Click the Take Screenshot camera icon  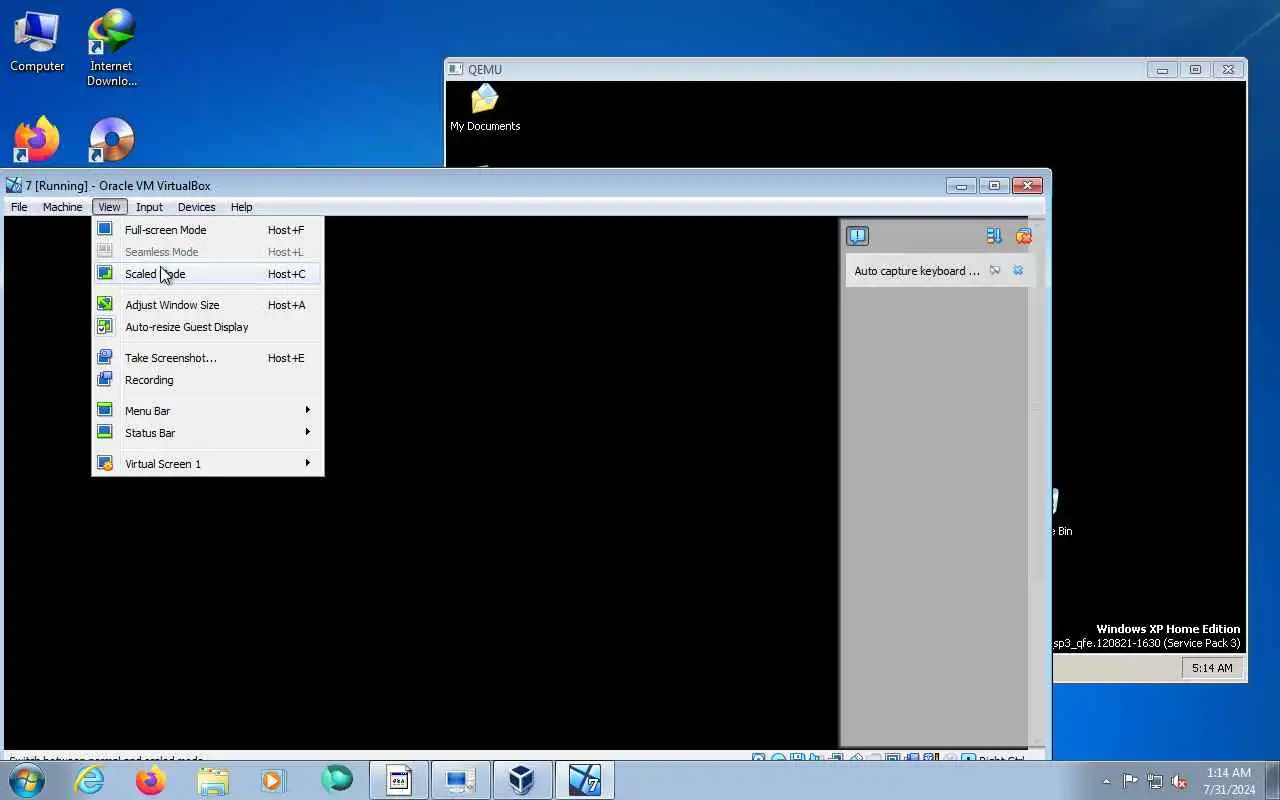pyautogui.click(x=104, y=357)
